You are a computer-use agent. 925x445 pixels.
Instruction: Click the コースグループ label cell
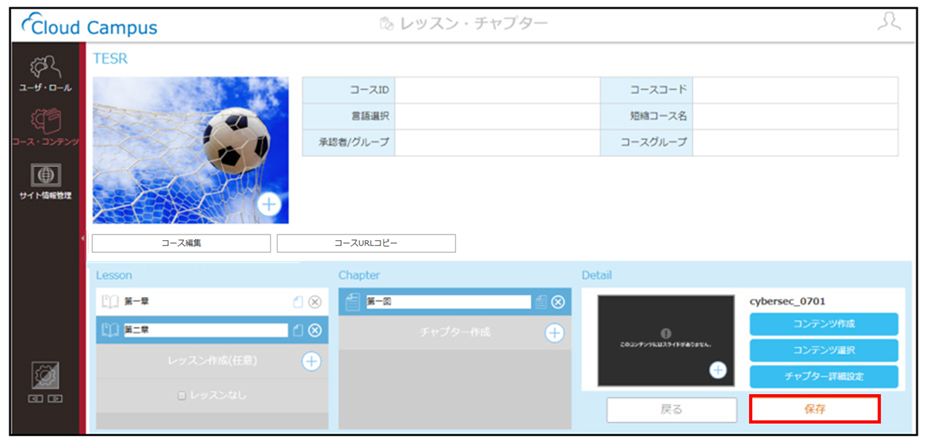(x=647, y=143)
